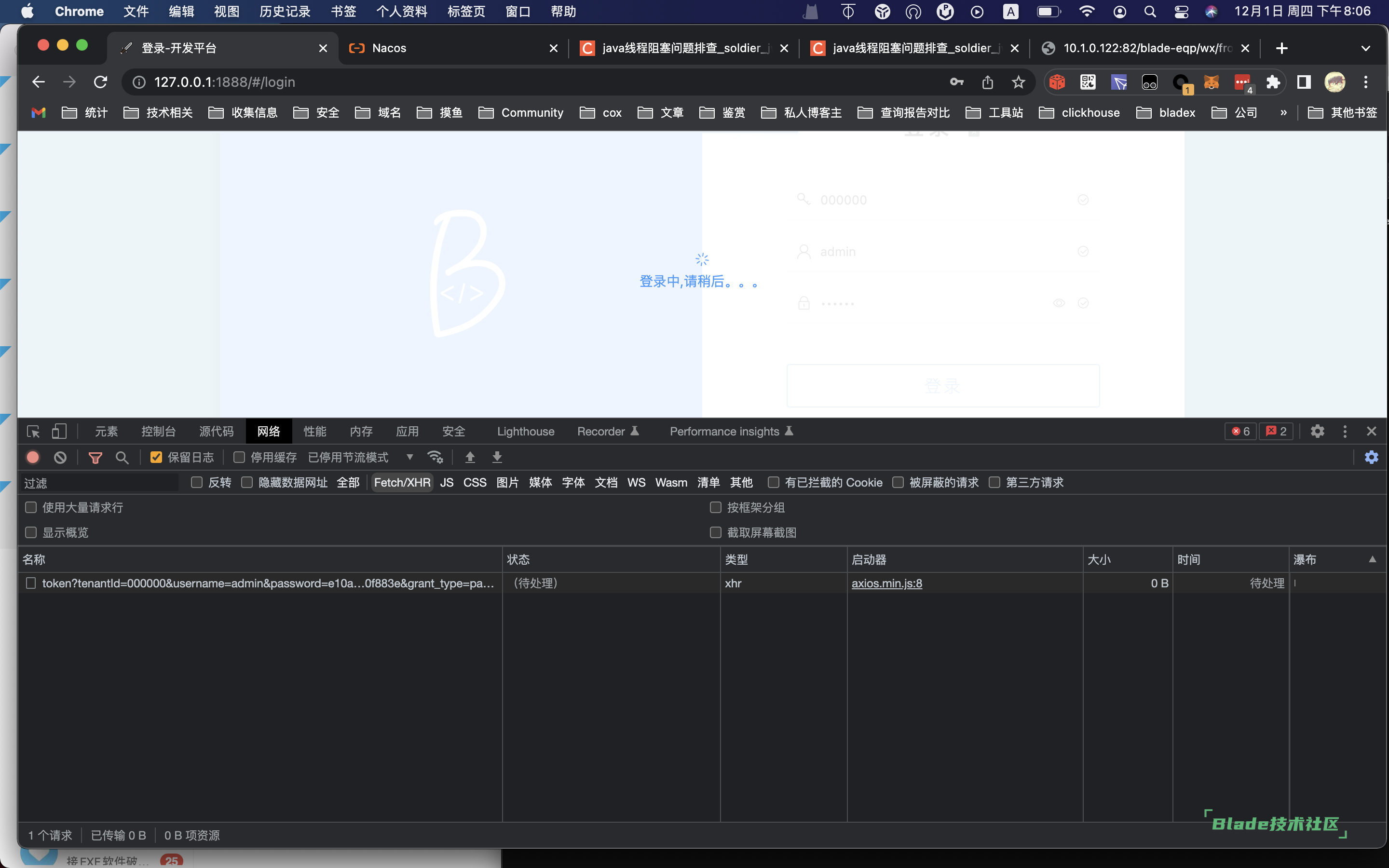This screenshot has height=868, width=1389.
Task: Open the DevTools three-dot customize menu
Action: [1345, 431]
